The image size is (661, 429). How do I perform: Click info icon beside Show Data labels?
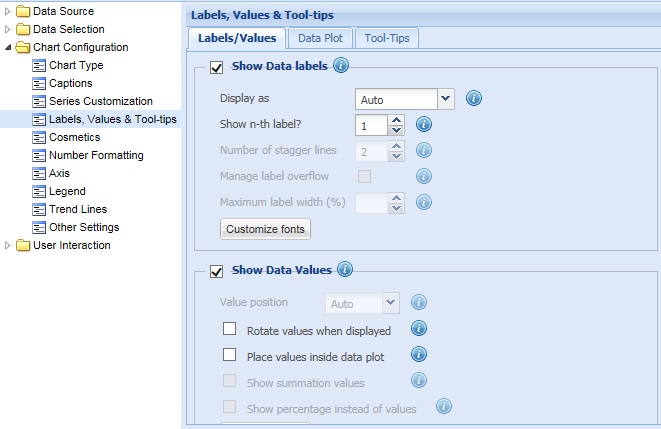[x=340, y=67]
